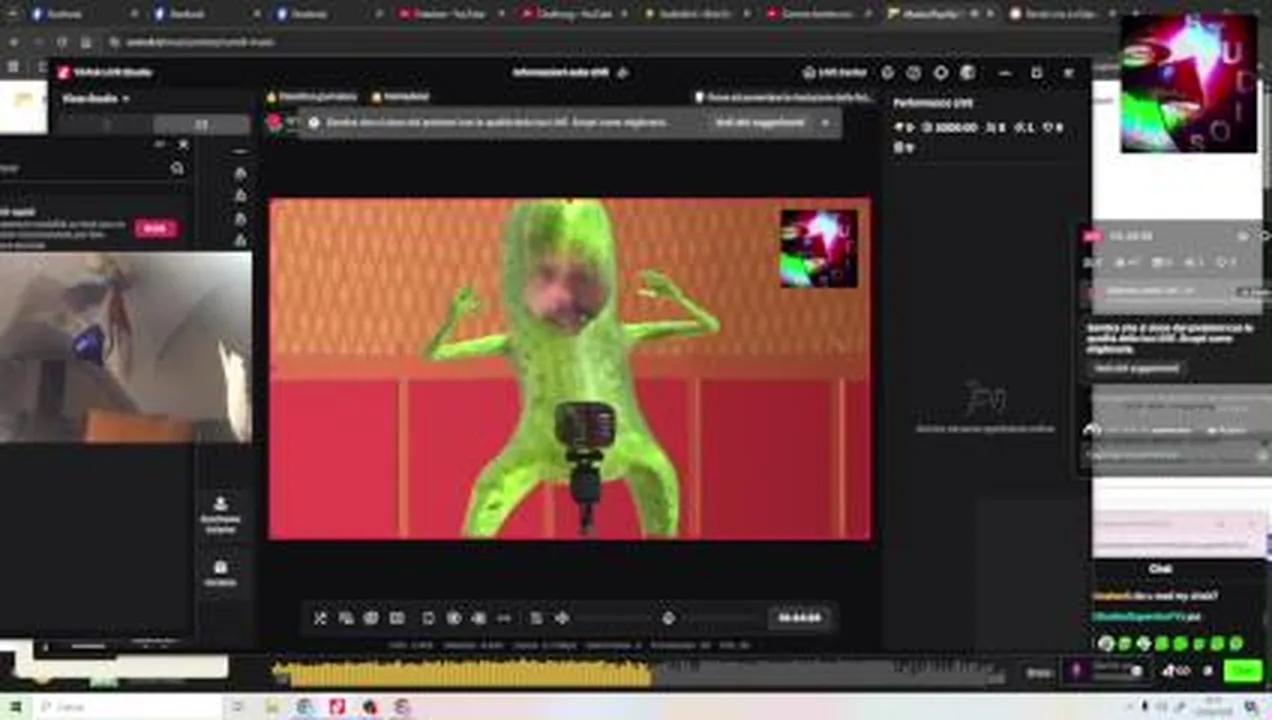Screen dimensions: 1272x720
Task: Click the Windows taskbar search box
Action: pos(130,707)
